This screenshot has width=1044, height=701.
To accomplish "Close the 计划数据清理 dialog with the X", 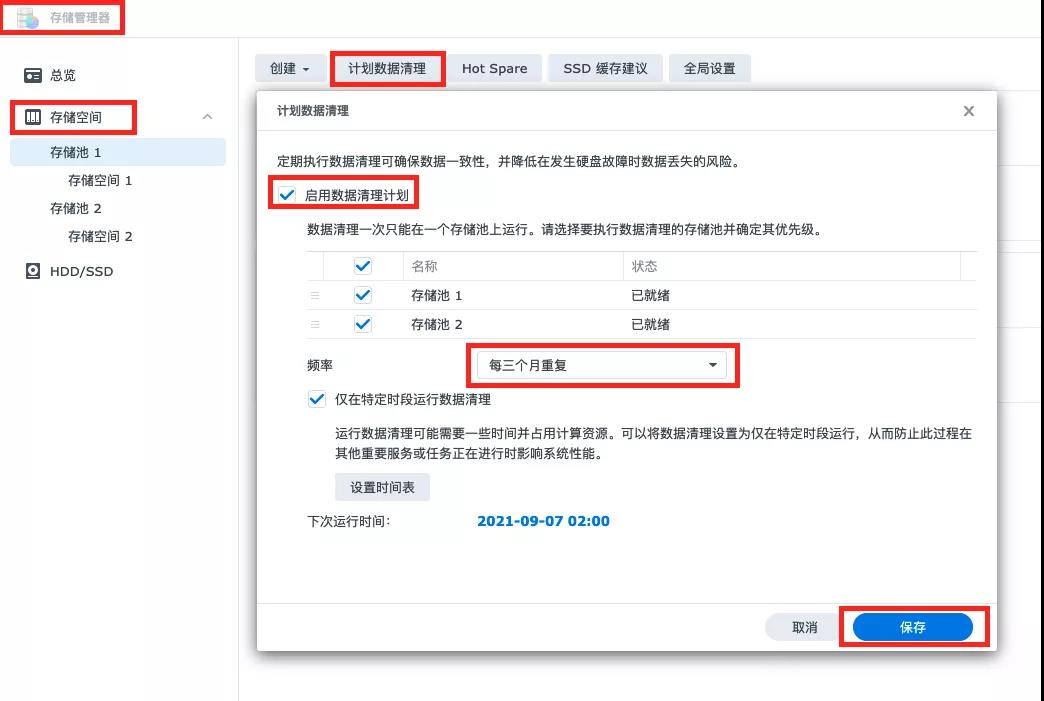I will pos(968,111).
